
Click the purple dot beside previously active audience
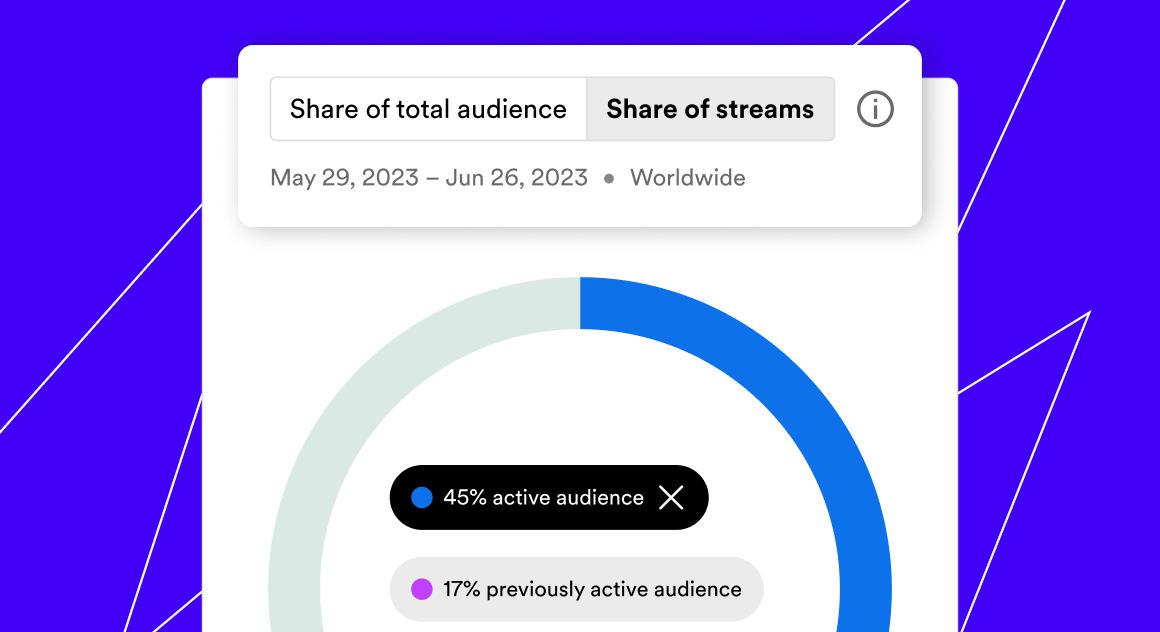click(x=421, y=589)
